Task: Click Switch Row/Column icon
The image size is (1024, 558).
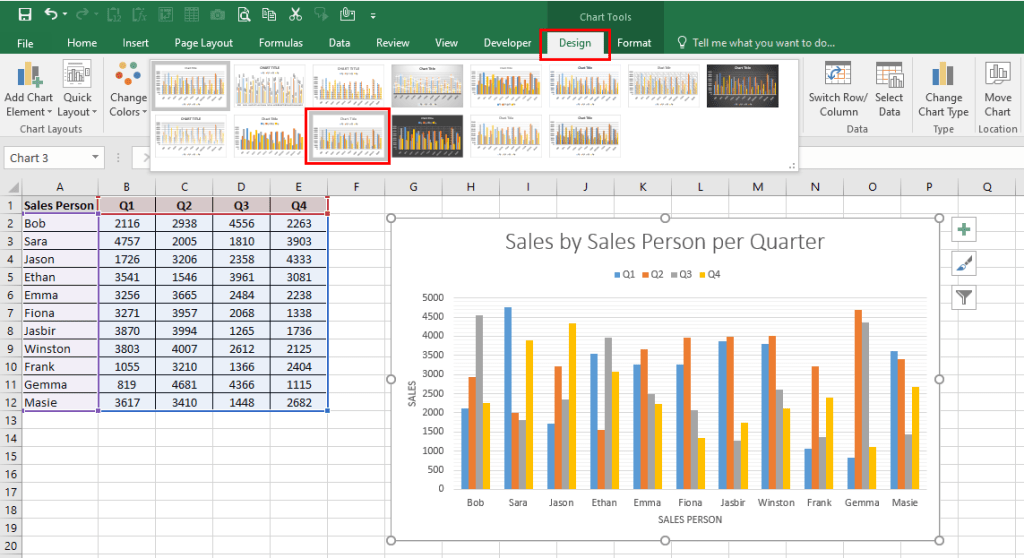Action: 837,75
